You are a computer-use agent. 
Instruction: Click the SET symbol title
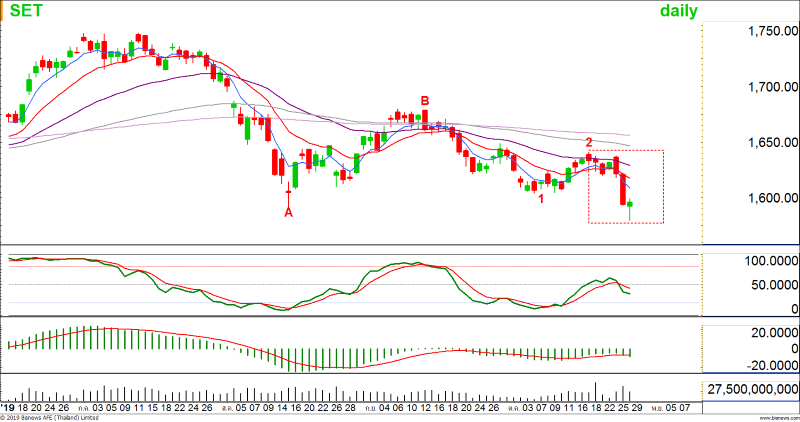21,11
